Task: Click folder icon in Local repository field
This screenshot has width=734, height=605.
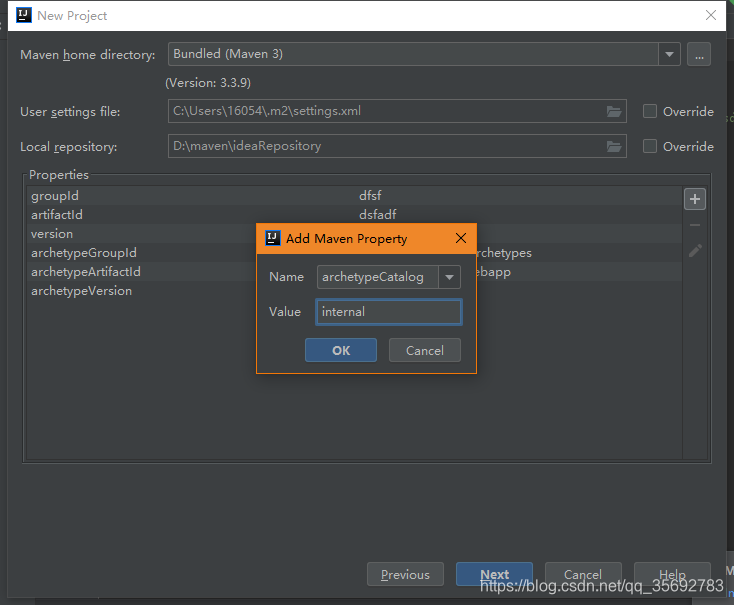Action: pyautogui.click(x=614, y=147)
